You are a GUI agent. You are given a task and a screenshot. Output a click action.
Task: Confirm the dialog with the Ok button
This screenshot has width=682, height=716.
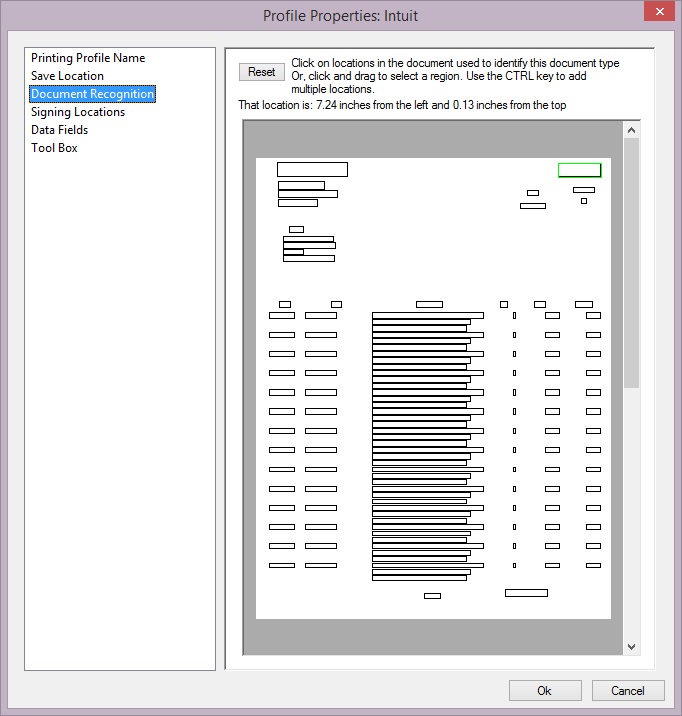click(544, 690)
